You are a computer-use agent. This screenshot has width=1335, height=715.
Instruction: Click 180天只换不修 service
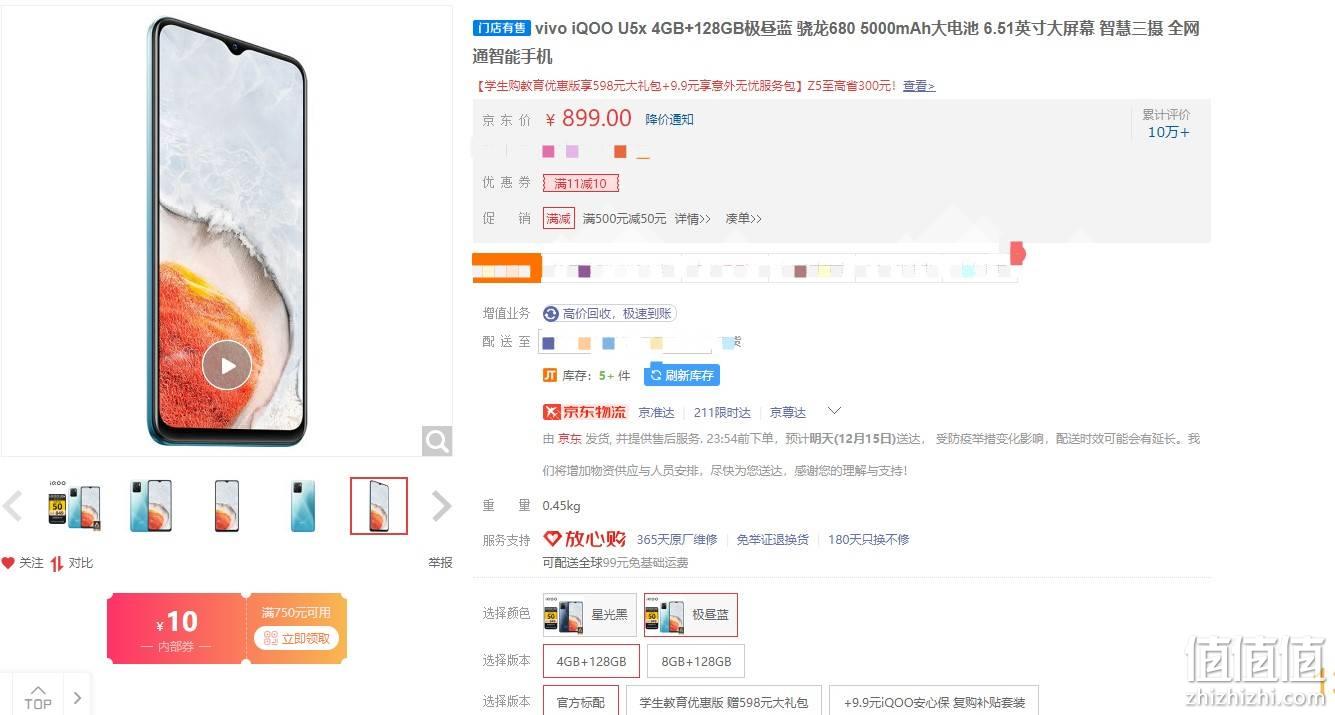(869, 539)
